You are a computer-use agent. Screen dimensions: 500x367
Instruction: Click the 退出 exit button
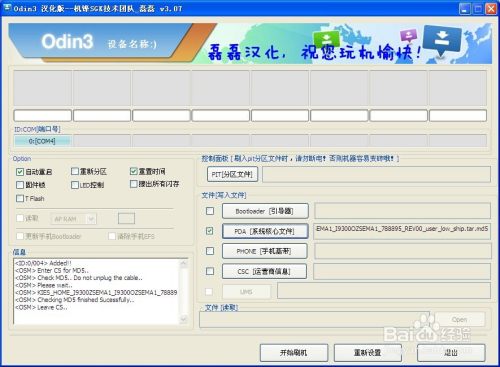click(451, 353)
